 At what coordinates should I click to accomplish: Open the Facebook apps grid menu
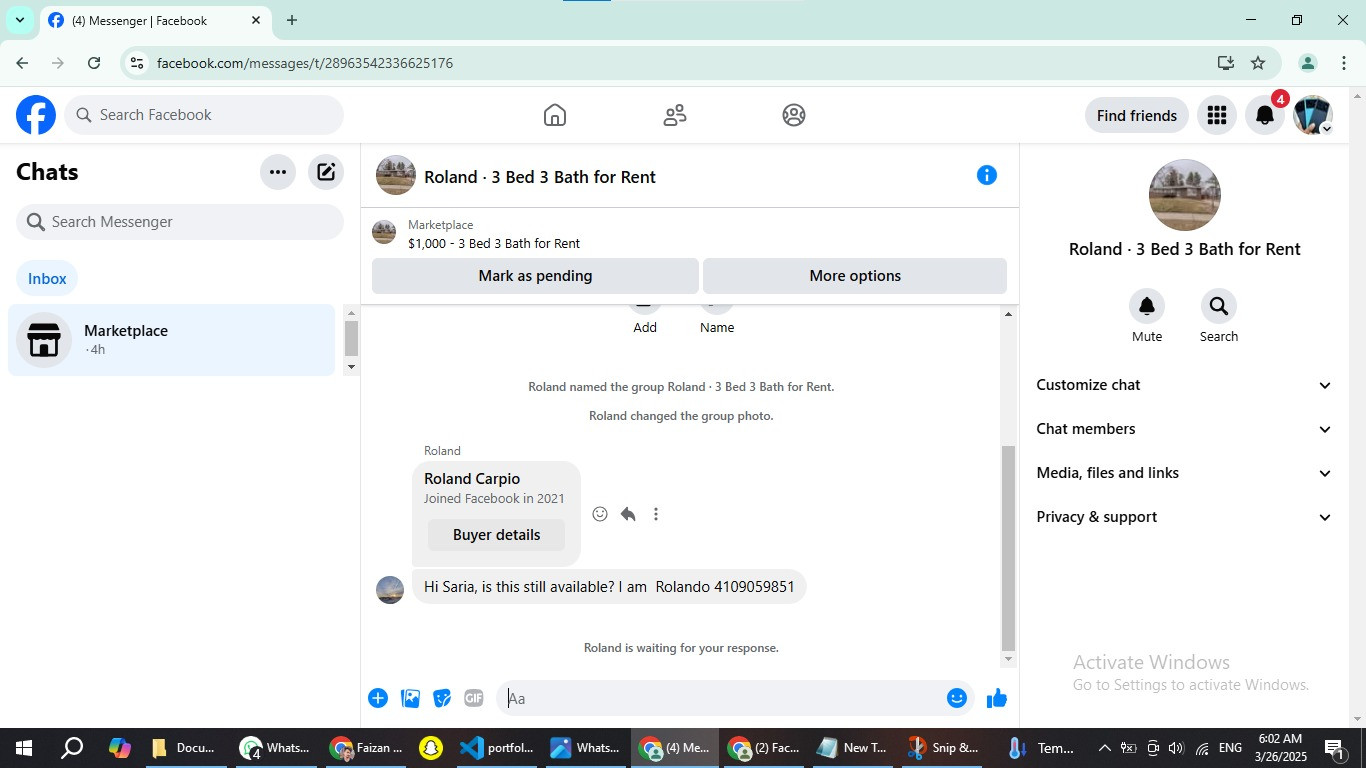(1217, 115)
